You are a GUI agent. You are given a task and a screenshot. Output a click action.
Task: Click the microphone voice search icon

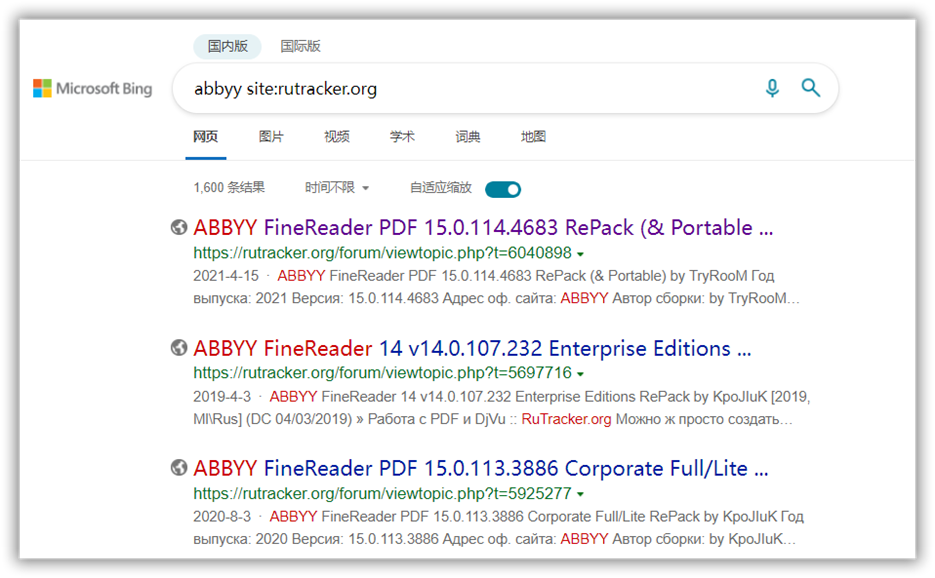[772, 88]
